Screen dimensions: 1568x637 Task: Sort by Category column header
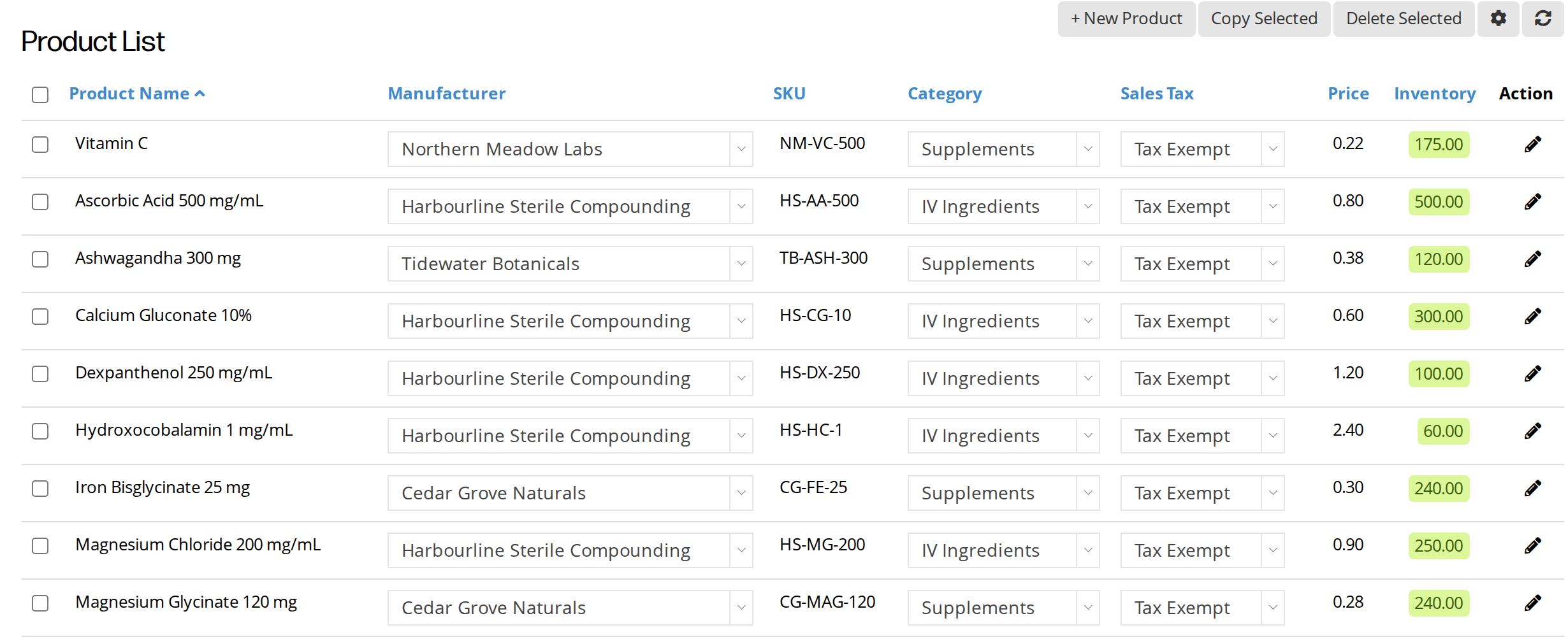[x=945, y=94]
